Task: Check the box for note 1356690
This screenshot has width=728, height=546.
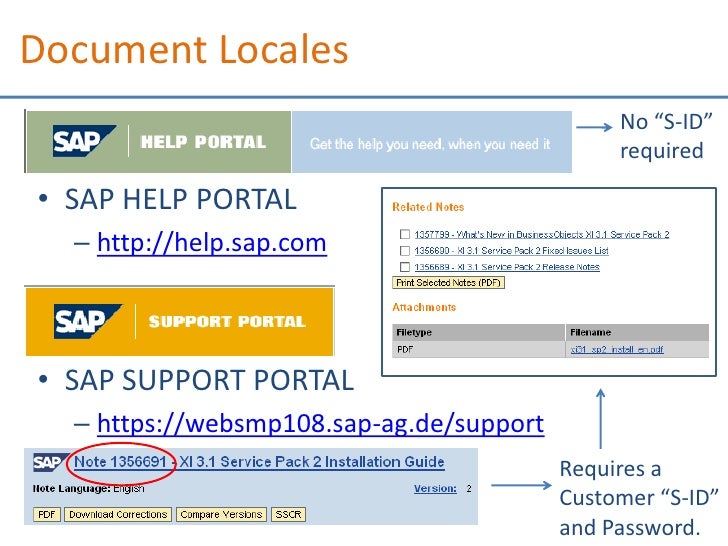Action: [x=405, y=251]
